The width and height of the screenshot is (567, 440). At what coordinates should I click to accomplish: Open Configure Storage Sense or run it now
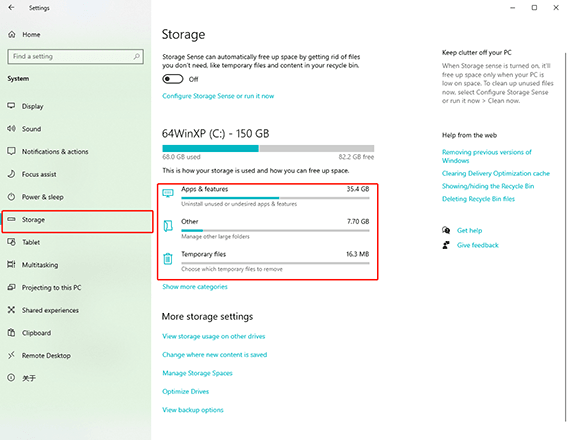pos(218,96)
